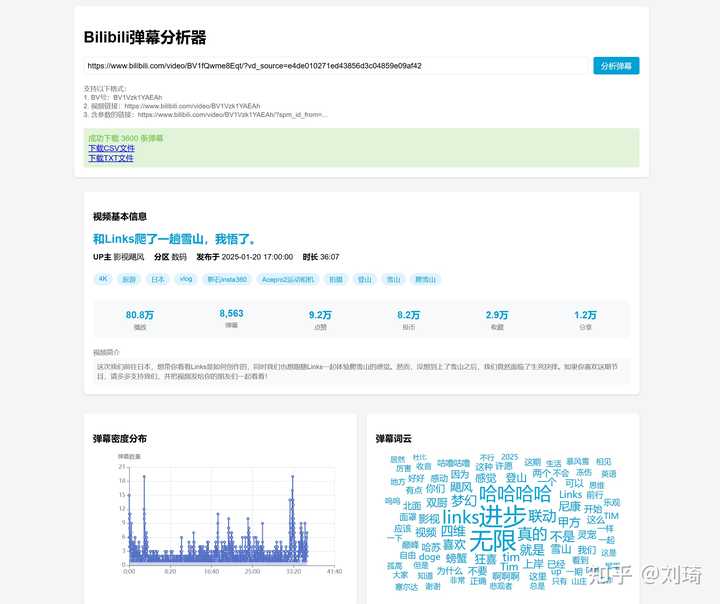Click the 8.2万 coins stat

point(409,319)
